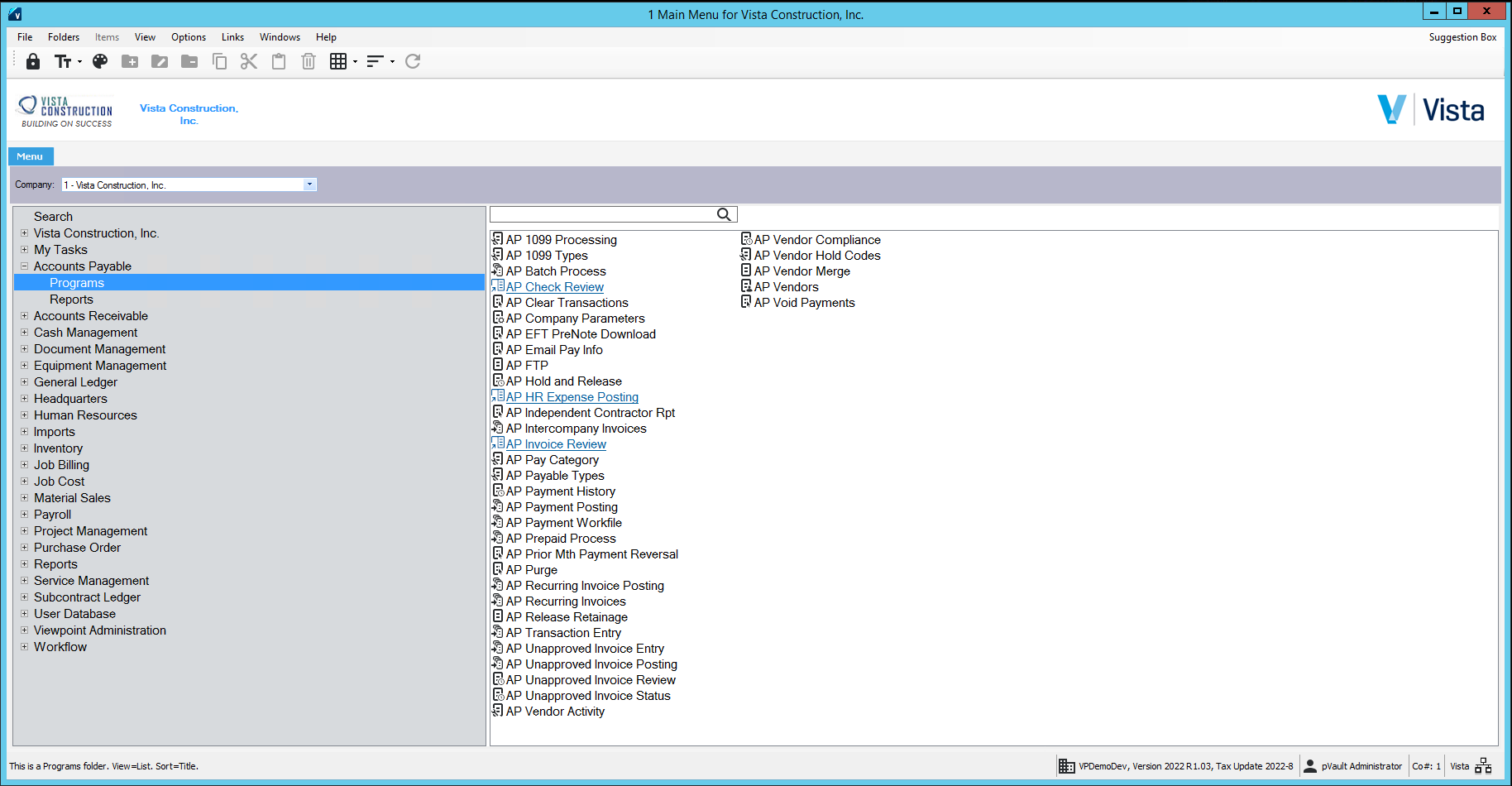Select Search in the folder tree
The image size is (1512, 786).
[x=53, y=217]
